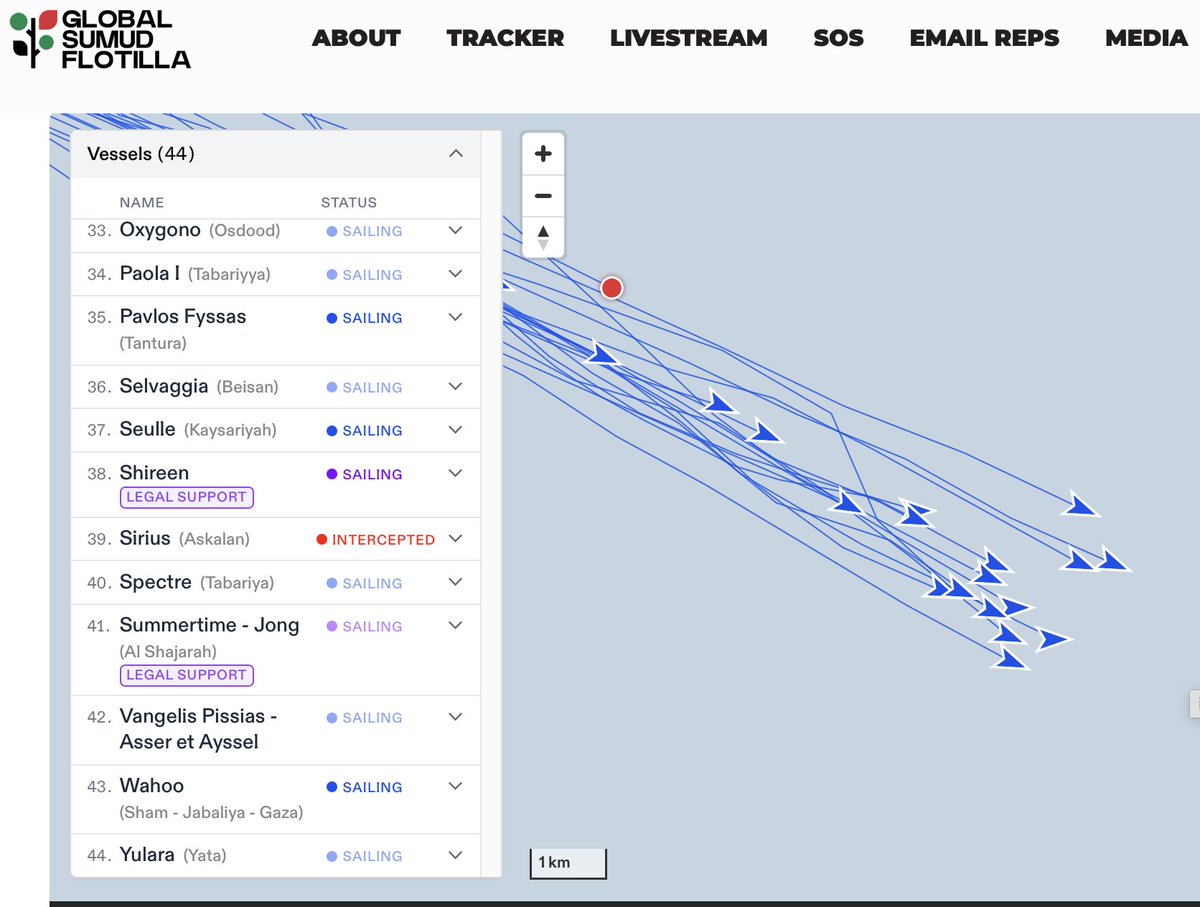Click the 1 km scale bar on the map
Screen dimensions: 1200x907
point(567,862)
